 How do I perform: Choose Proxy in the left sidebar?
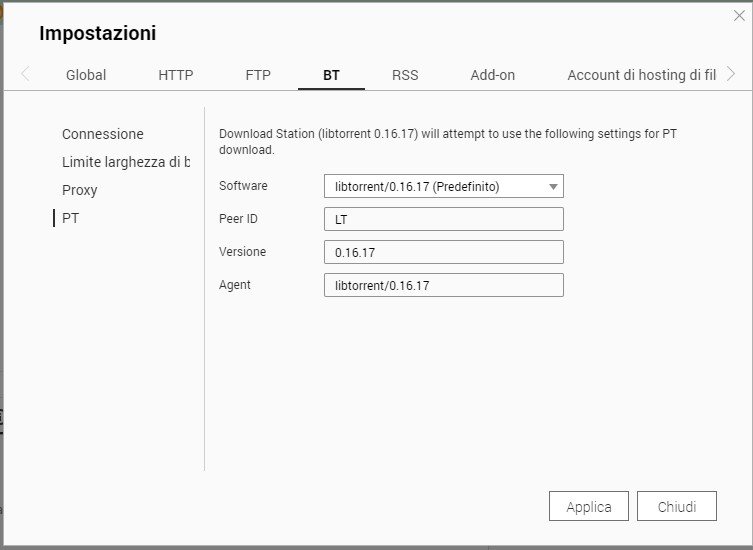(x=80, y=190)
